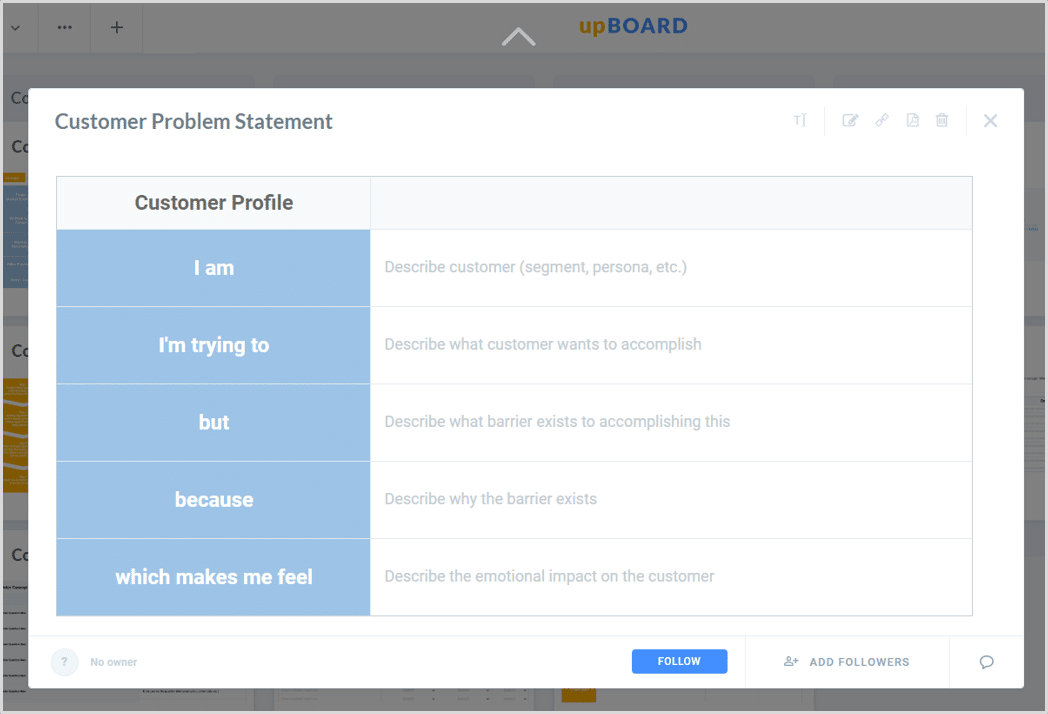This screenshot has height=714, width=1048.
Task: Open the three-dots more options menu
Action: pos(64,27)
